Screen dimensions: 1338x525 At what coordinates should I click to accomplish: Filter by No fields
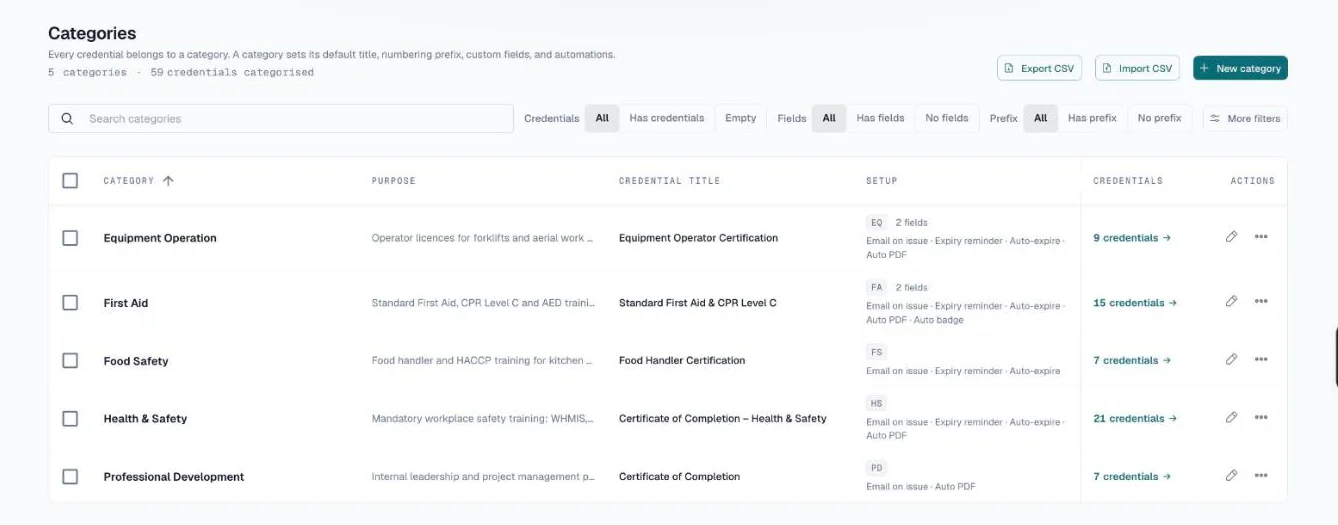(x=947, y=118)
